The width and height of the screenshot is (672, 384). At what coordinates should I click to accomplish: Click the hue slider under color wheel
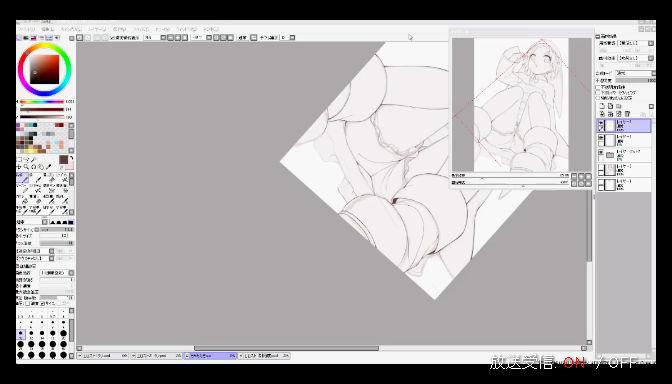click(42, 102)
